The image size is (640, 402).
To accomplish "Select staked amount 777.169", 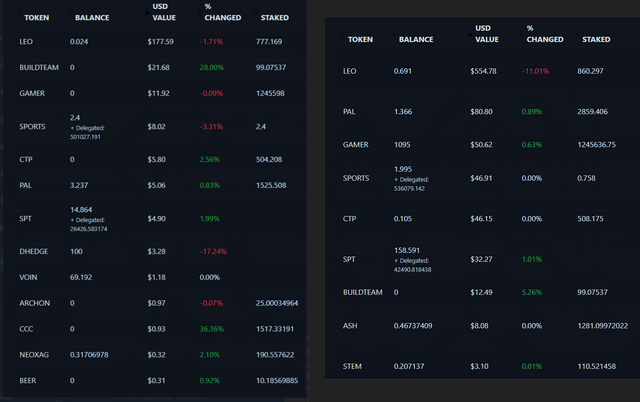I will point(269,42).
